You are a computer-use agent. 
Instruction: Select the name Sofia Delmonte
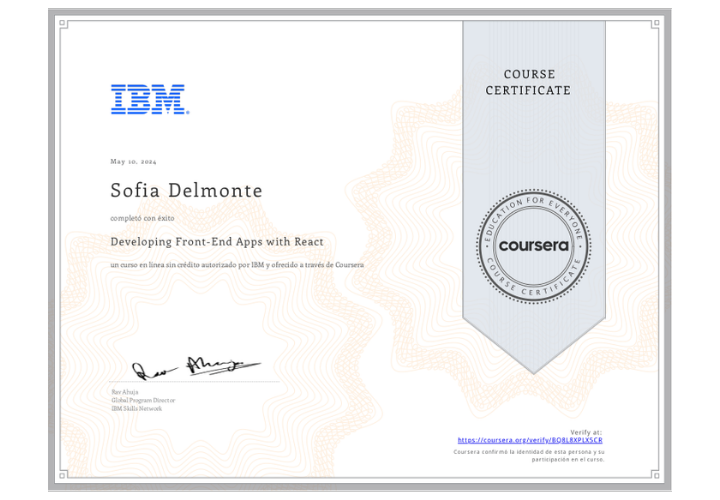[x=186, y=190]
